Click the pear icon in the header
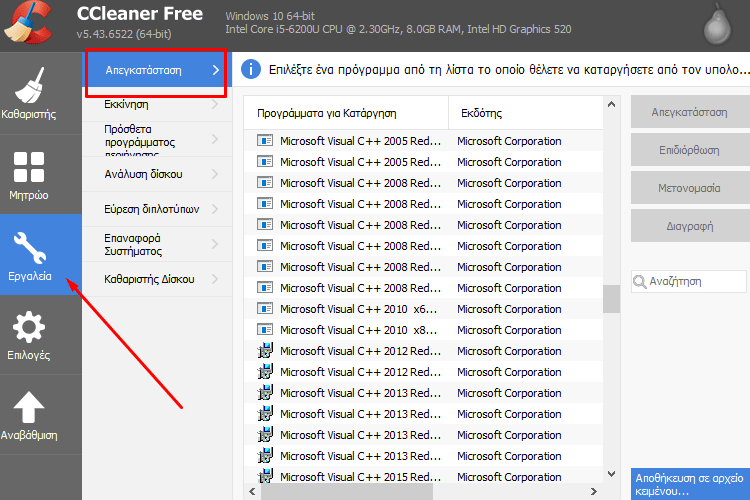Image resolution: width=750 pixels, height=500 pixels. [x=717, y=25]
